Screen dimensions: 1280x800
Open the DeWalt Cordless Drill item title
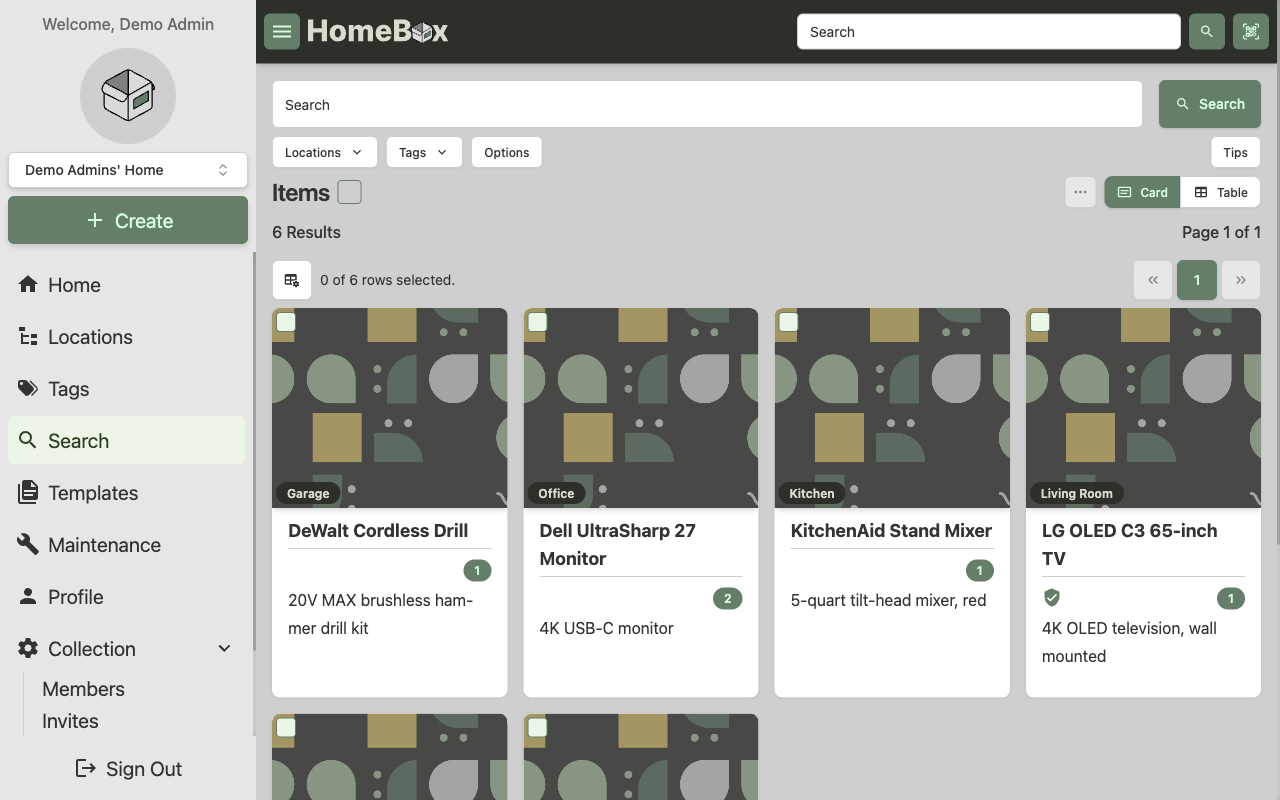click(378, 531)
